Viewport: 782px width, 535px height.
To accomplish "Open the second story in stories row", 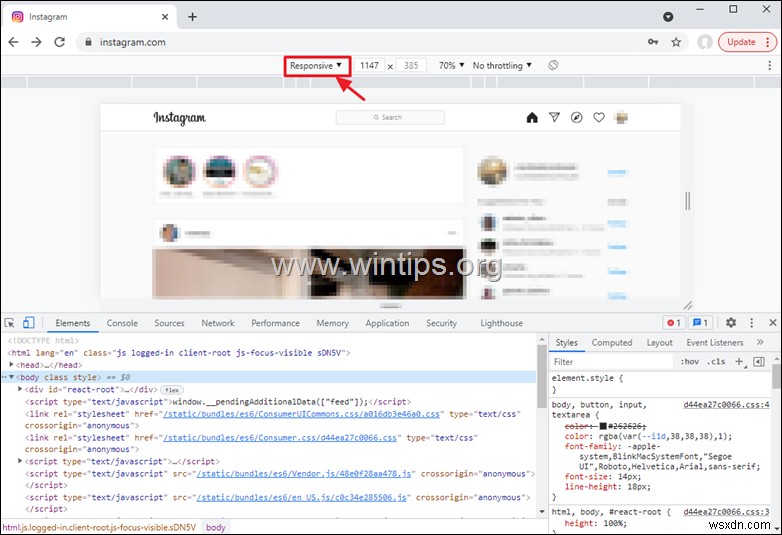I will tap(219, 171).
